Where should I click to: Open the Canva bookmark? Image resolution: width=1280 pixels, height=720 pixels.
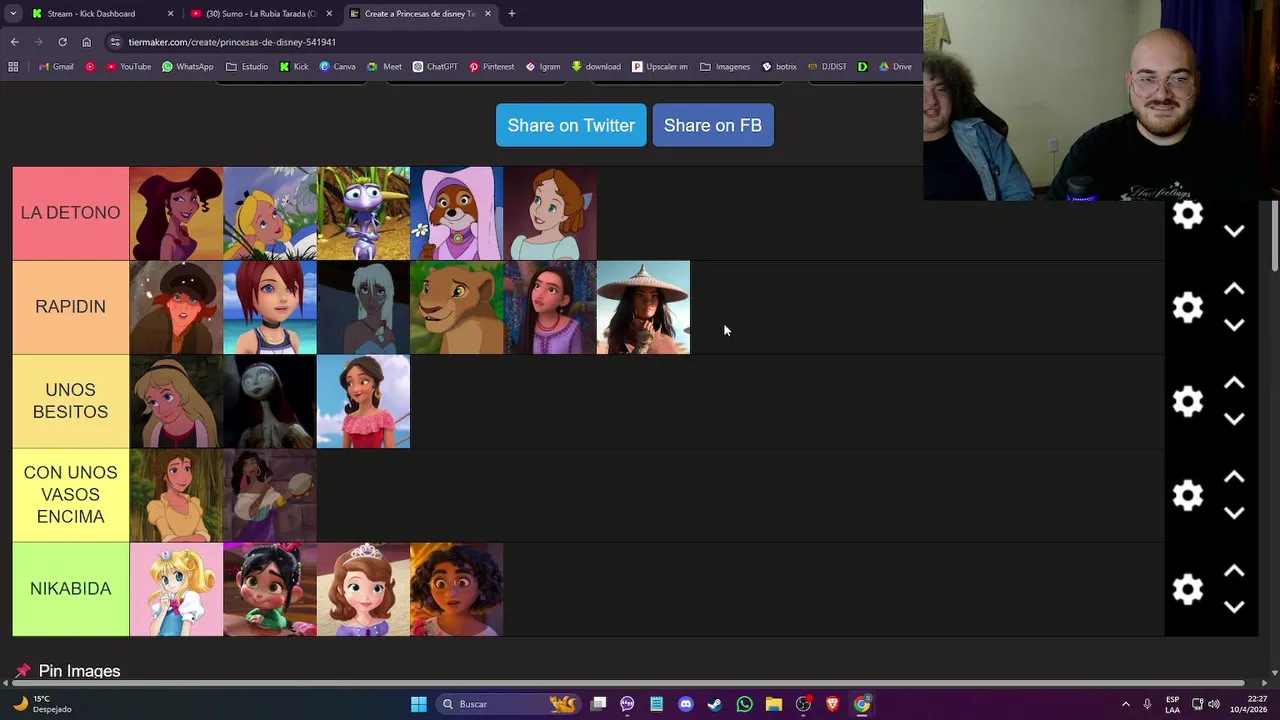click(338, 67)
